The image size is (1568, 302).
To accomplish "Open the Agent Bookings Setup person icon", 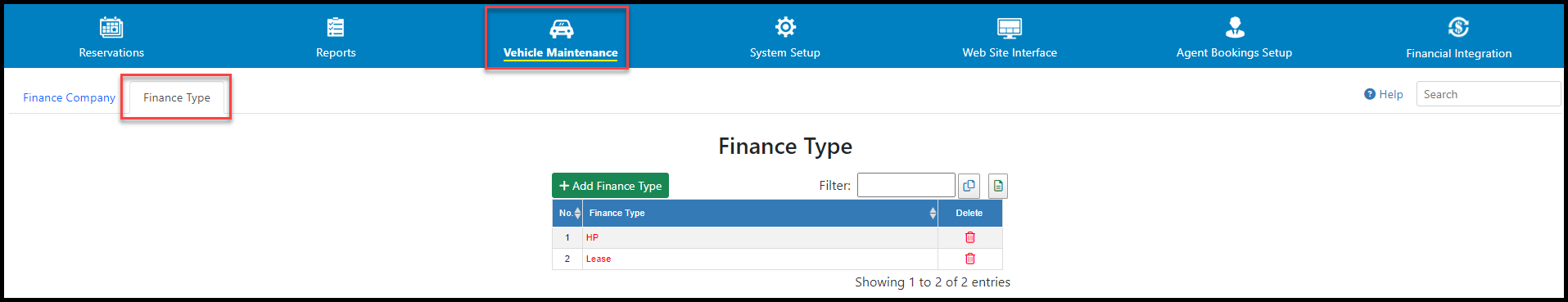I will click(1235, 28).
